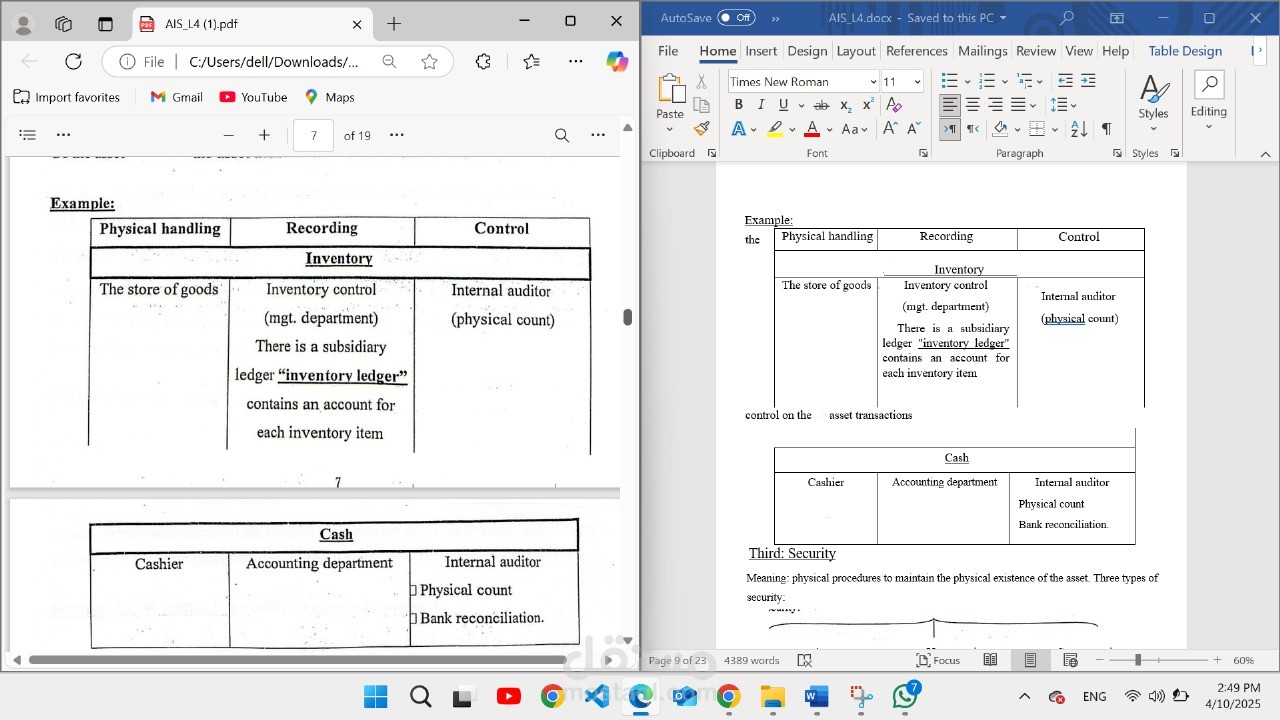Image resolution: width=1280 pixels, height=720 pixels.
Task: Switch to Read Mode view in Word
Action: pyautogui.click(x=990, y=660)
